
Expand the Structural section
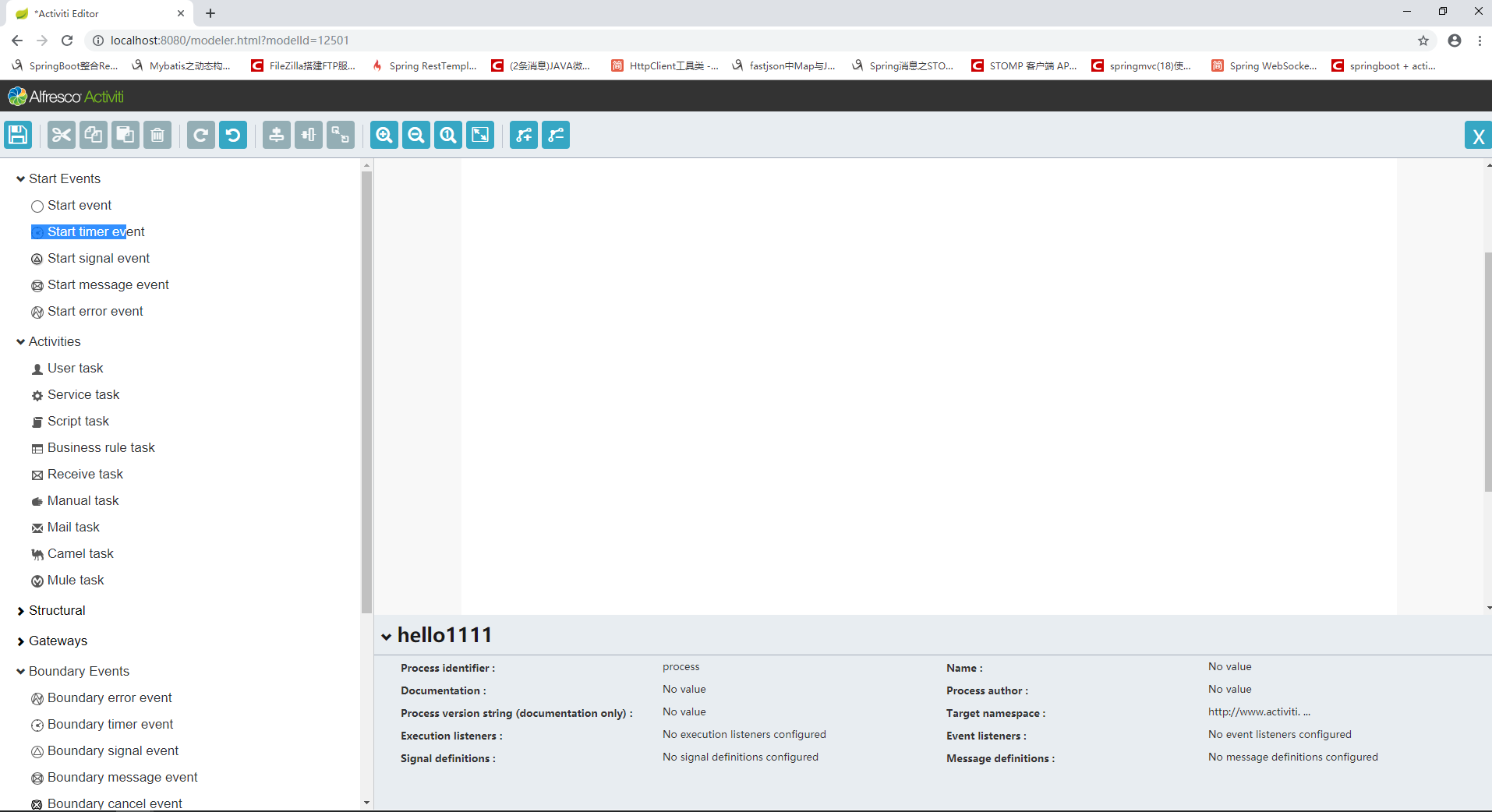coord(19,610)
